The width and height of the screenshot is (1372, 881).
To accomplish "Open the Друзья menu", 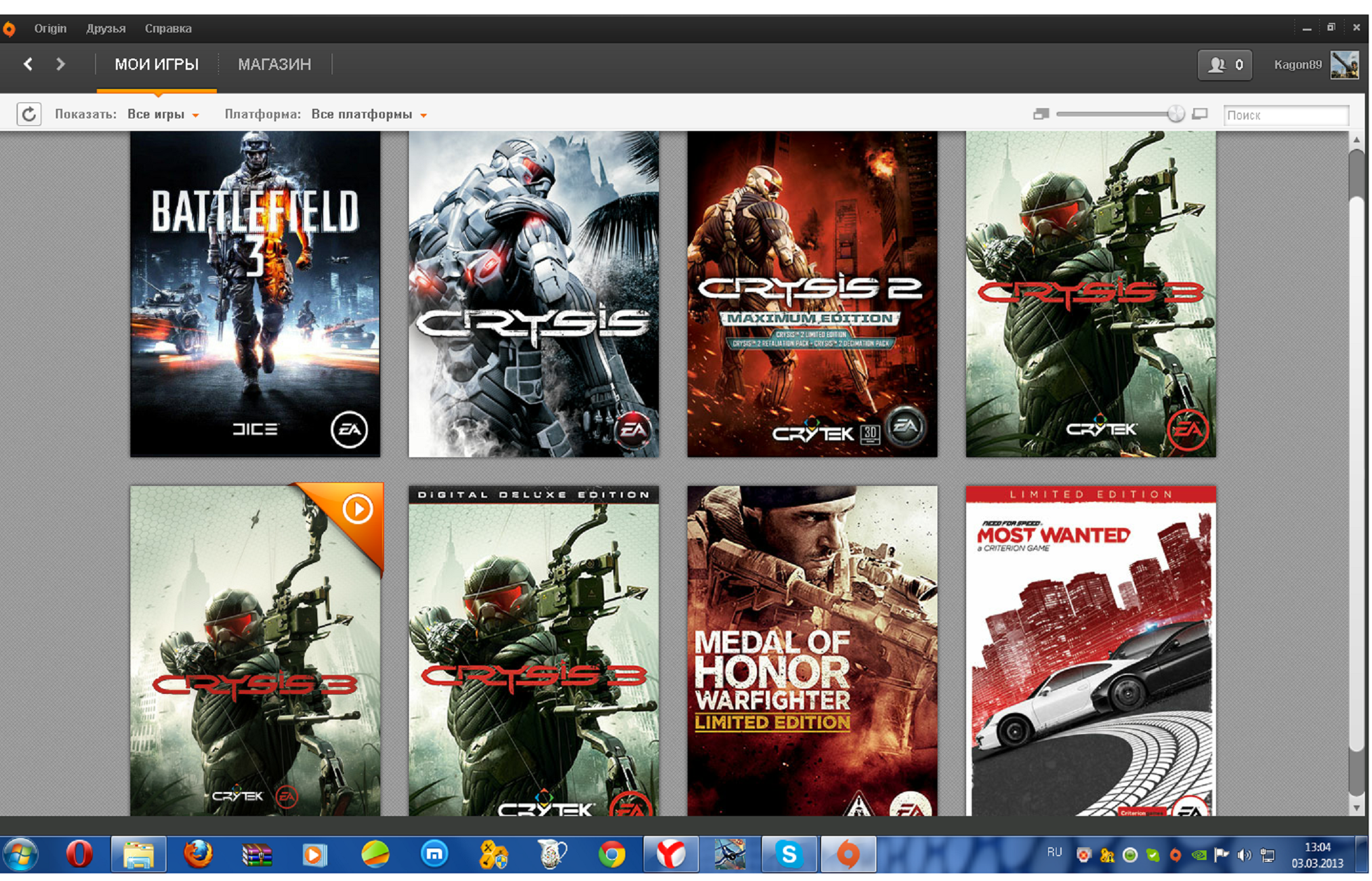I will point(106,29).
